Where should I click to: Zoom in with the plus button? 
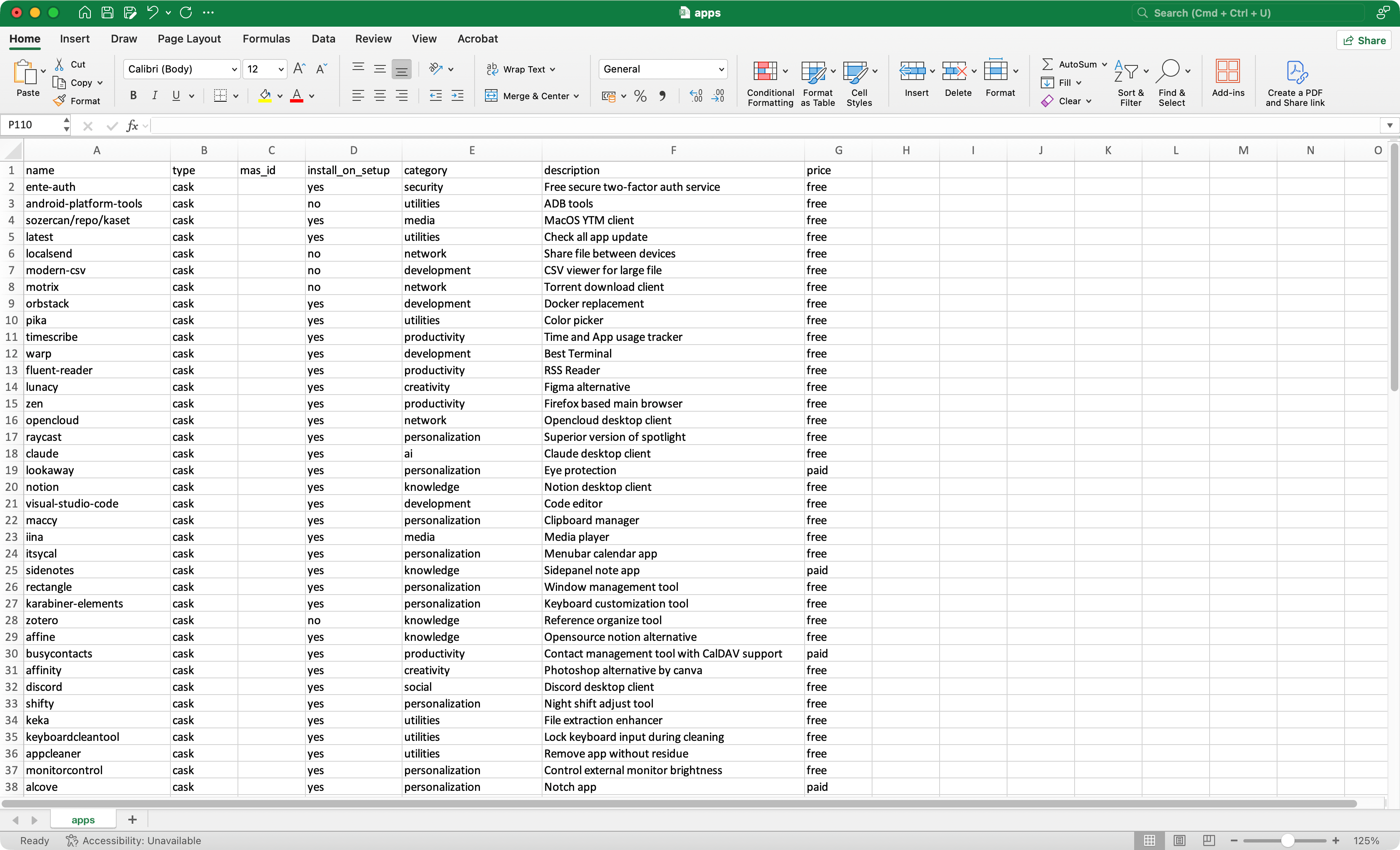click(1336, 840)
